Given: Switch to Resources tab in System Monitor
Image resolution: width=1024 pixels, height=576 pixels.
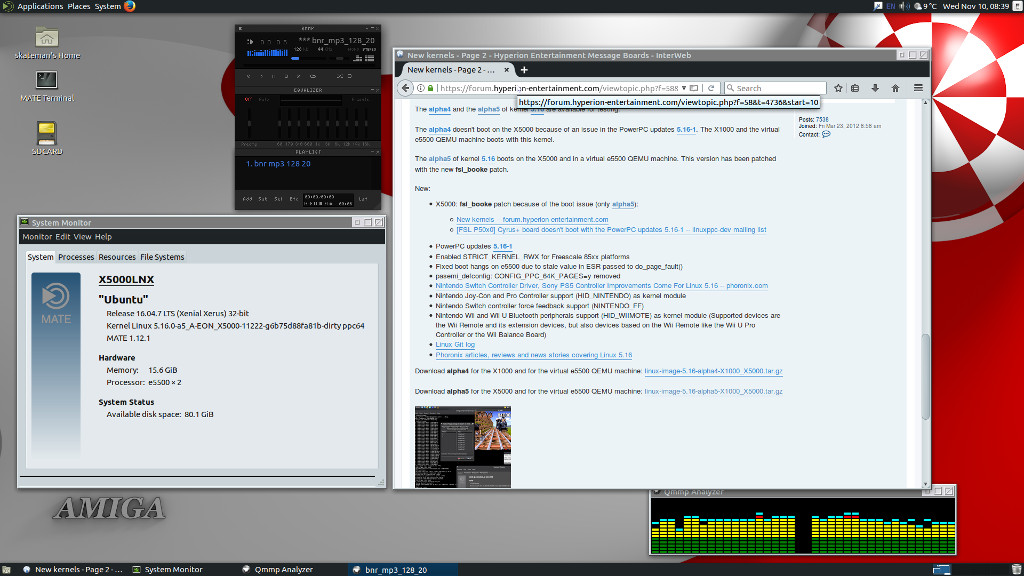Looking at the screenshot, I should click(x=117, y=257).
